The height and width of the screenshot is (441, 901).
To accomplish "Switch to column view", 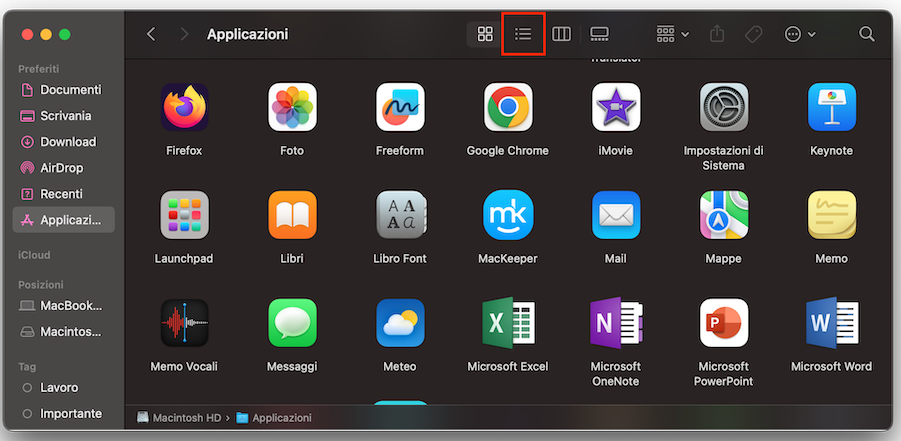I will click(x=561, y=34).
